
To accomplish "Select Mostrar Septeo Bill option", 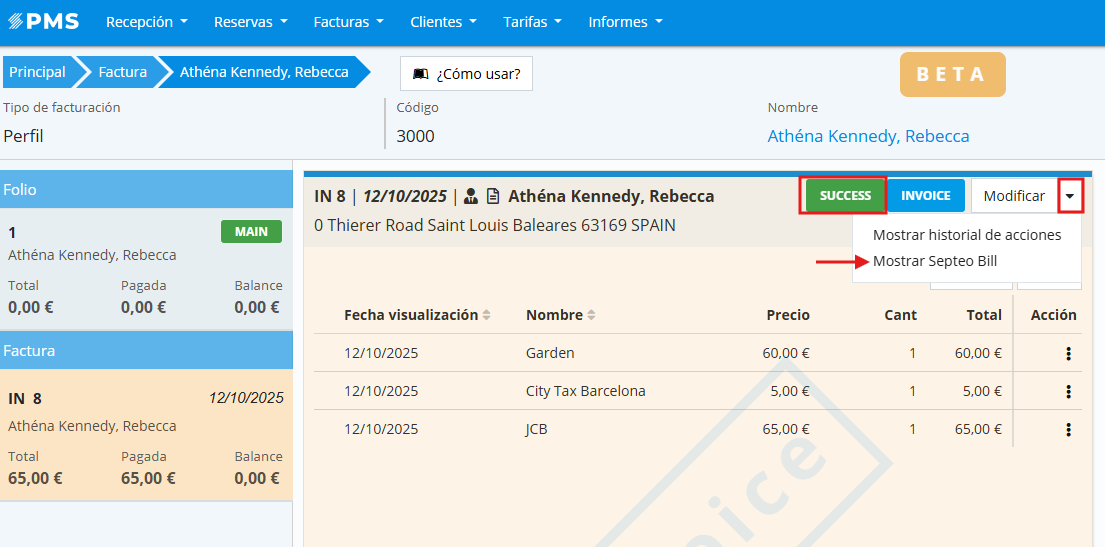I will coord(934,261).
